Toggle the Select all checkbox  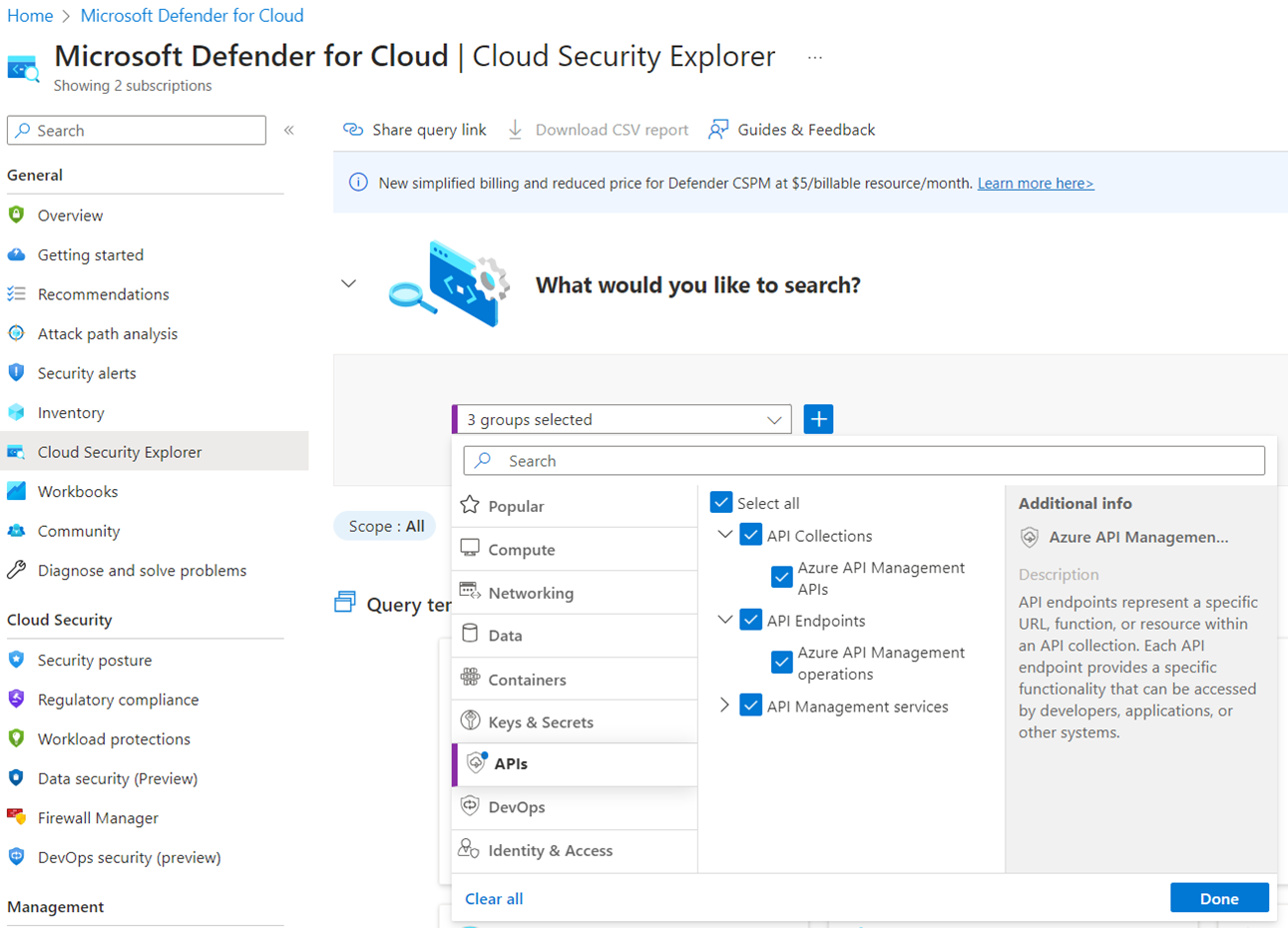pyautogui.click(x=721, y=502)
